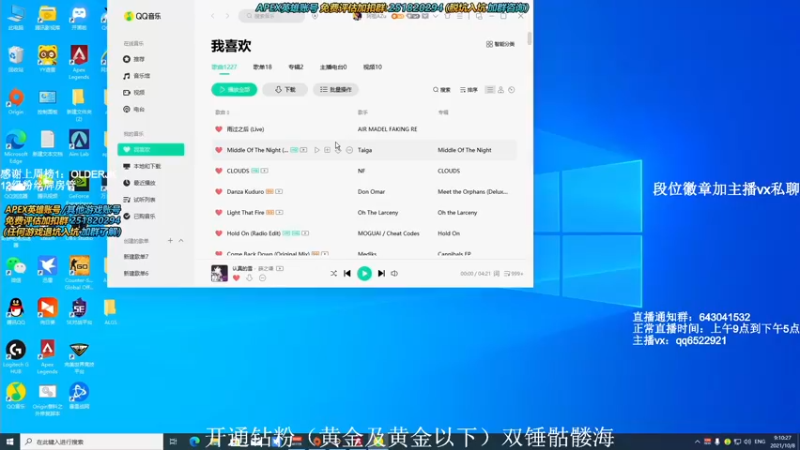The height and width of the screenshot is (450, 800).
Task: Click the artist MOGUAI / Cheat Codes
Action: click(x=388, y=233)
